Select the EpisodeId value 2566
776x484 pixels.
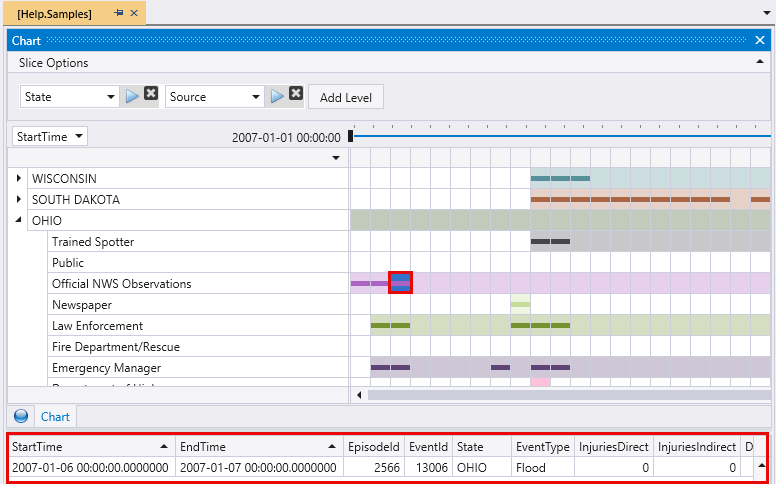(x=374, y=467)
